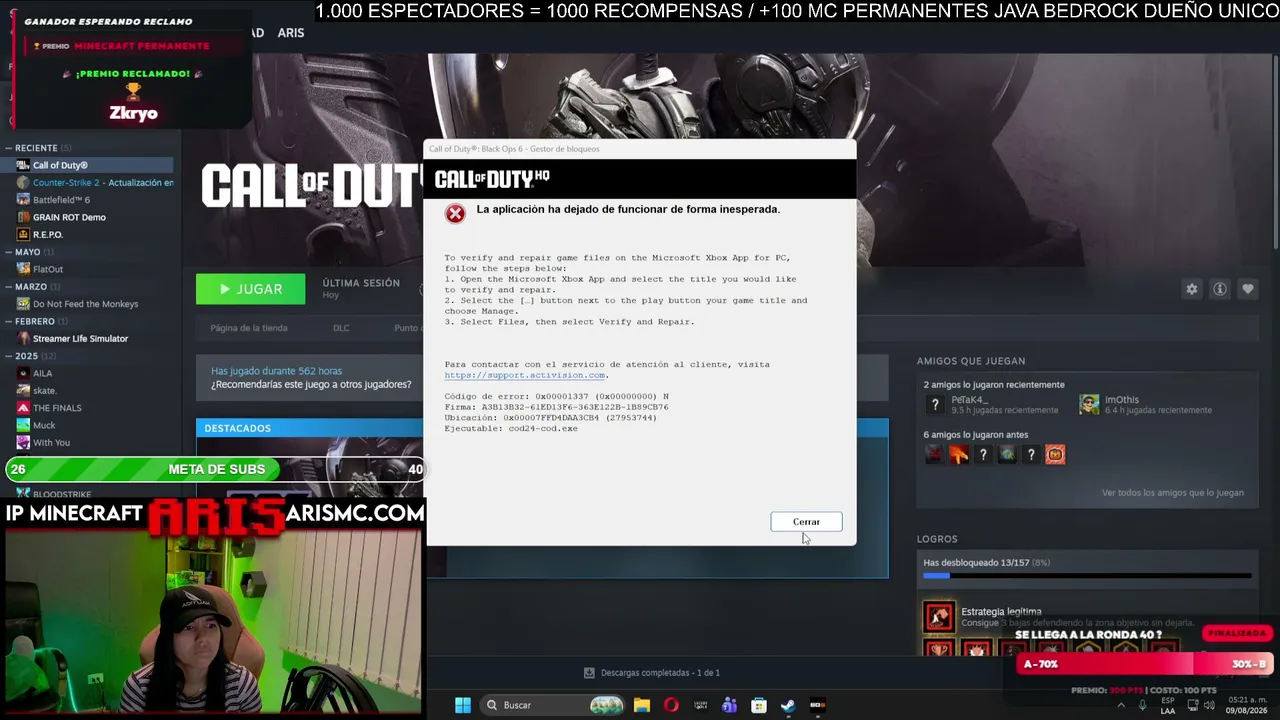Open Windows Start menu
Screen dimensions: 1280x720
463,705
